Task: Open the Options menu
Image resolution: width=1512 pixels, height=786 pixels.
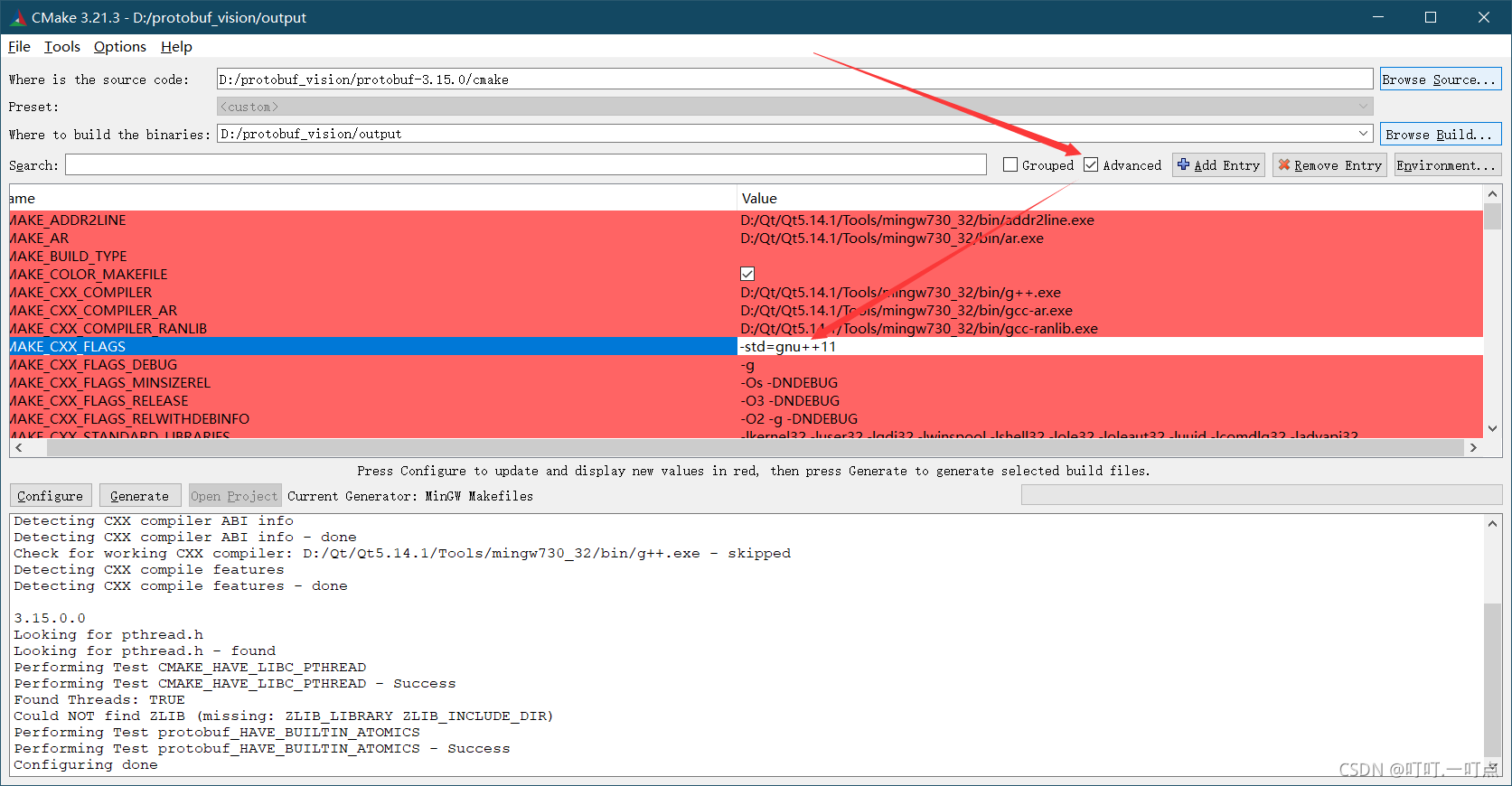Action: click(119, 47)
